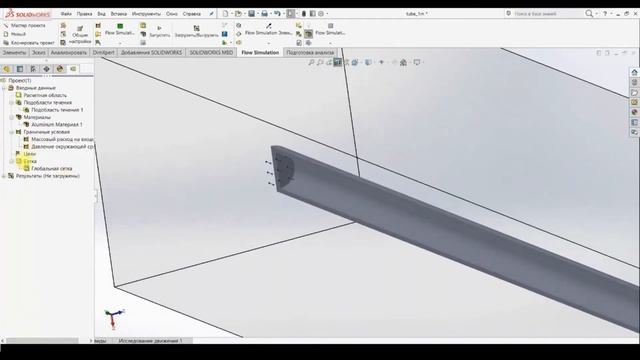Select Проект(1) root in tree
Screen dimensions: 640x360
pos(20,81)
